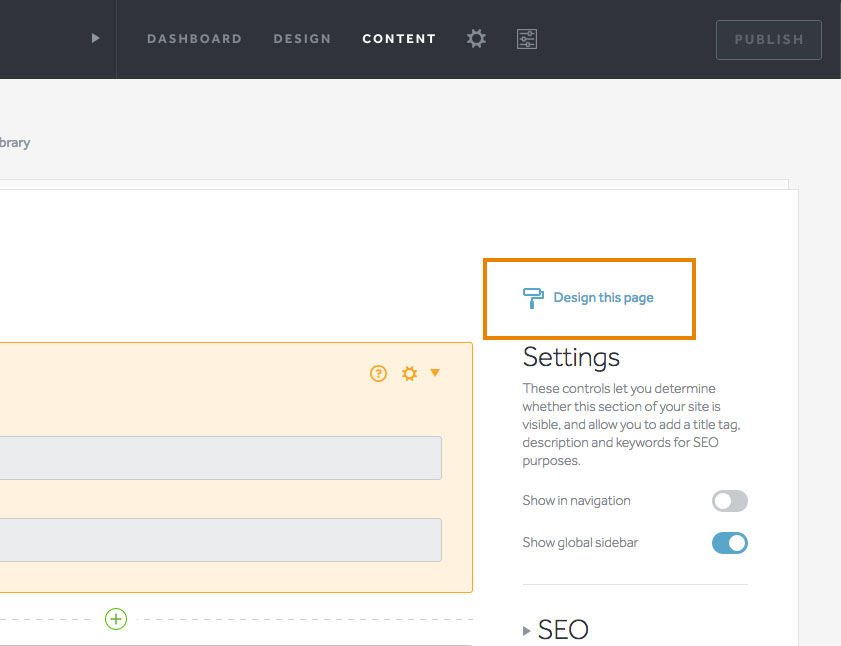
Task: Click the first gray input field
Action: click(220, 458)
